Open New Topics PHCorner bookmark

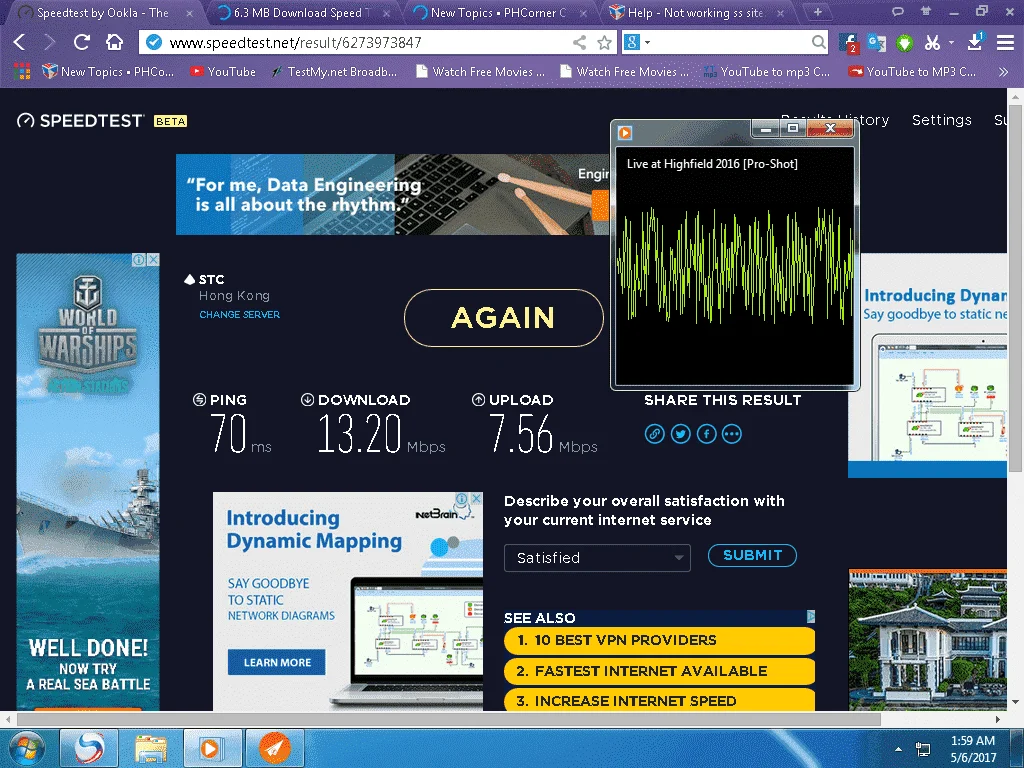point(108,72)
